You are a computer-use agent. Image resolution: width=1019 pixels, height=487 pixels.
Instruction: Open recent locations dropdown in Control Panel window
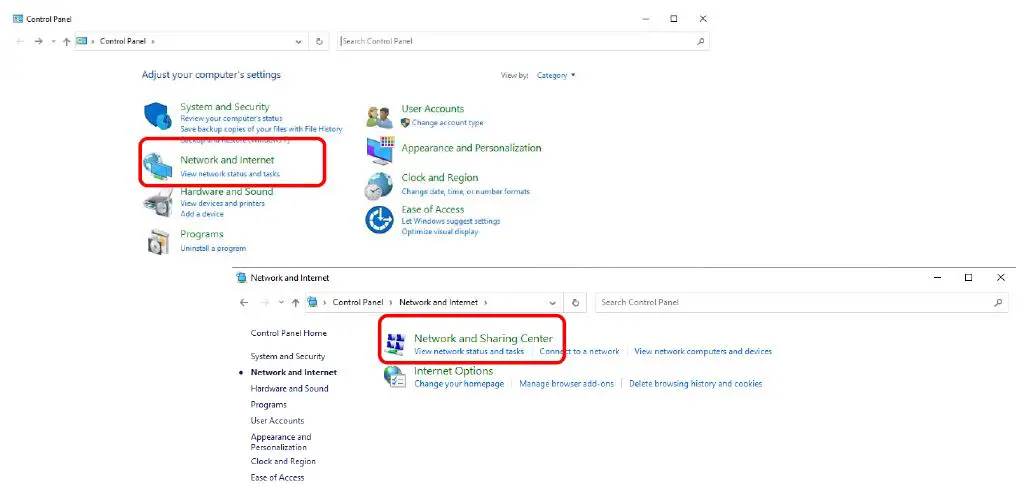pyautogui.click(x=54, y=41)
